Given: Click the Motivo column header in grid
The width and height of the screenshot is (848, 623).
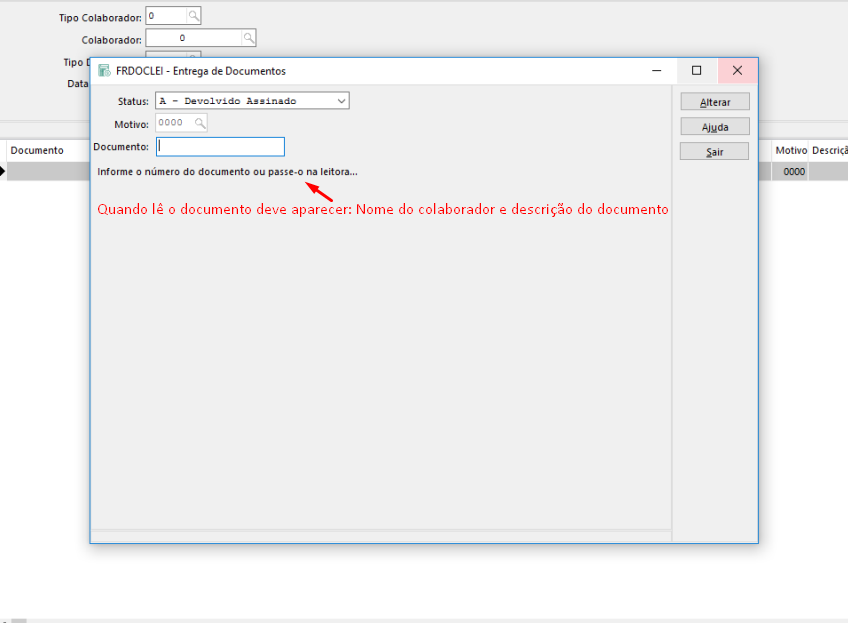Looking at the screenshot, I should coord(791,150).
